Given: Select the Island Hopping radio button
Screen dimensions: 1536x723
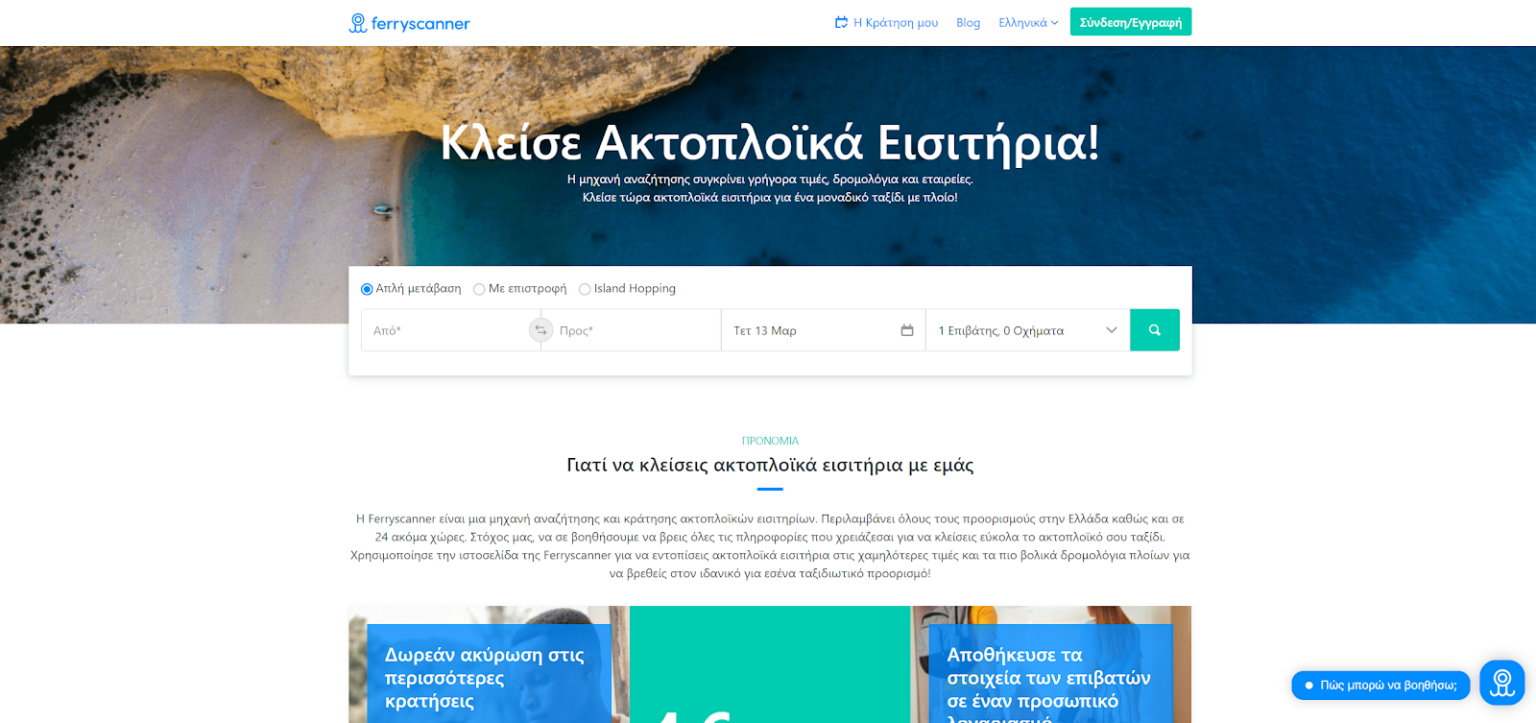Looking at the screenshot, I should (x=584, y=289).
